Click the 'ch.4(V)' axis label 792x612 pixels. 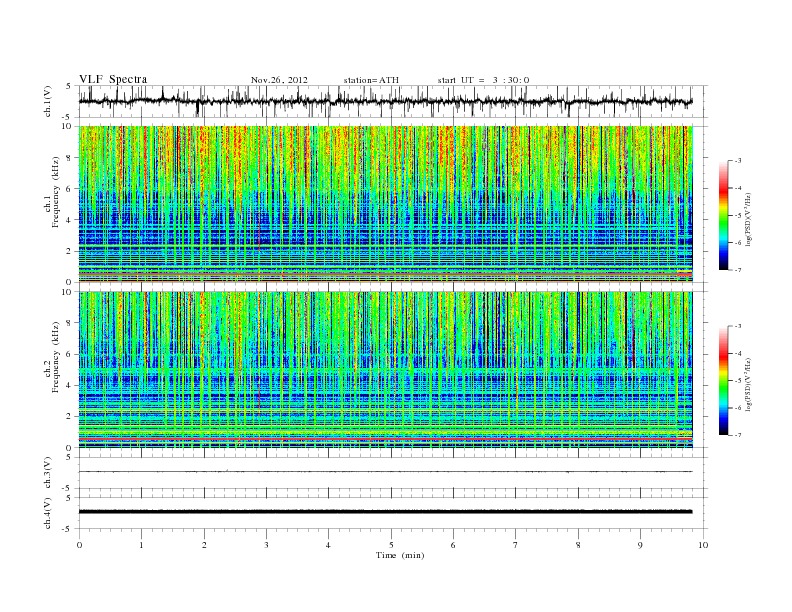(48, 513)
